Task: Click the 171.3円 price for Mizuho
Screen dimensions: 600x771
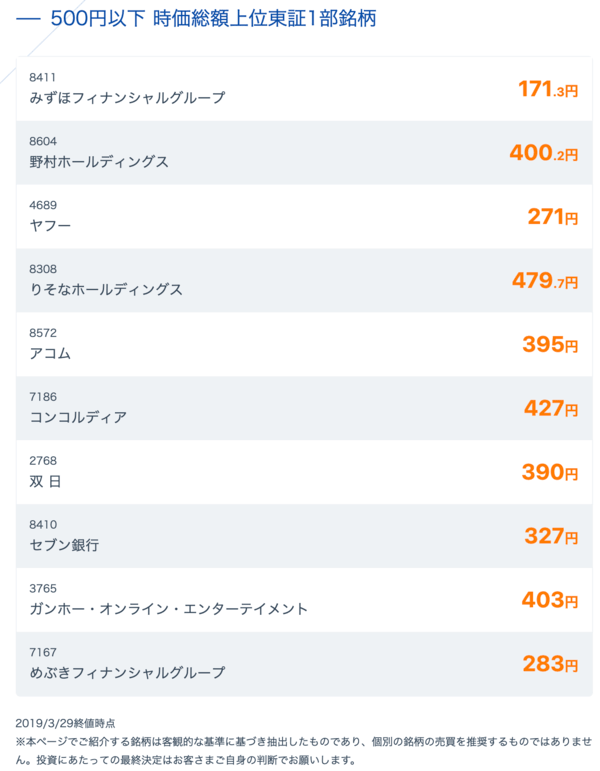Action: (x=548, y=89)
